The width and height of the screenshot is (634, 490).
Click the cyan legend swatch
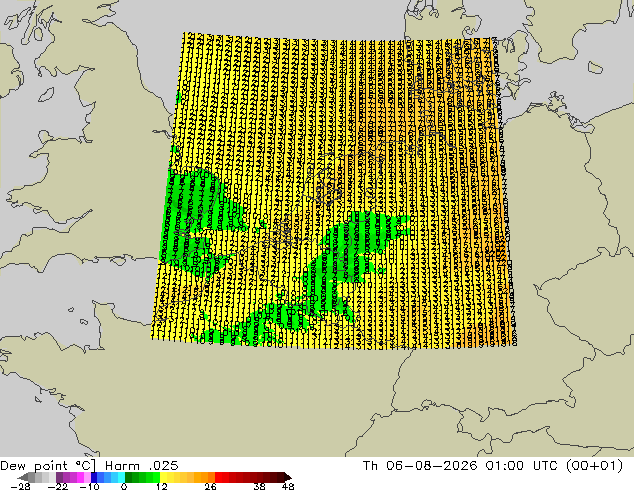[122, 477]
